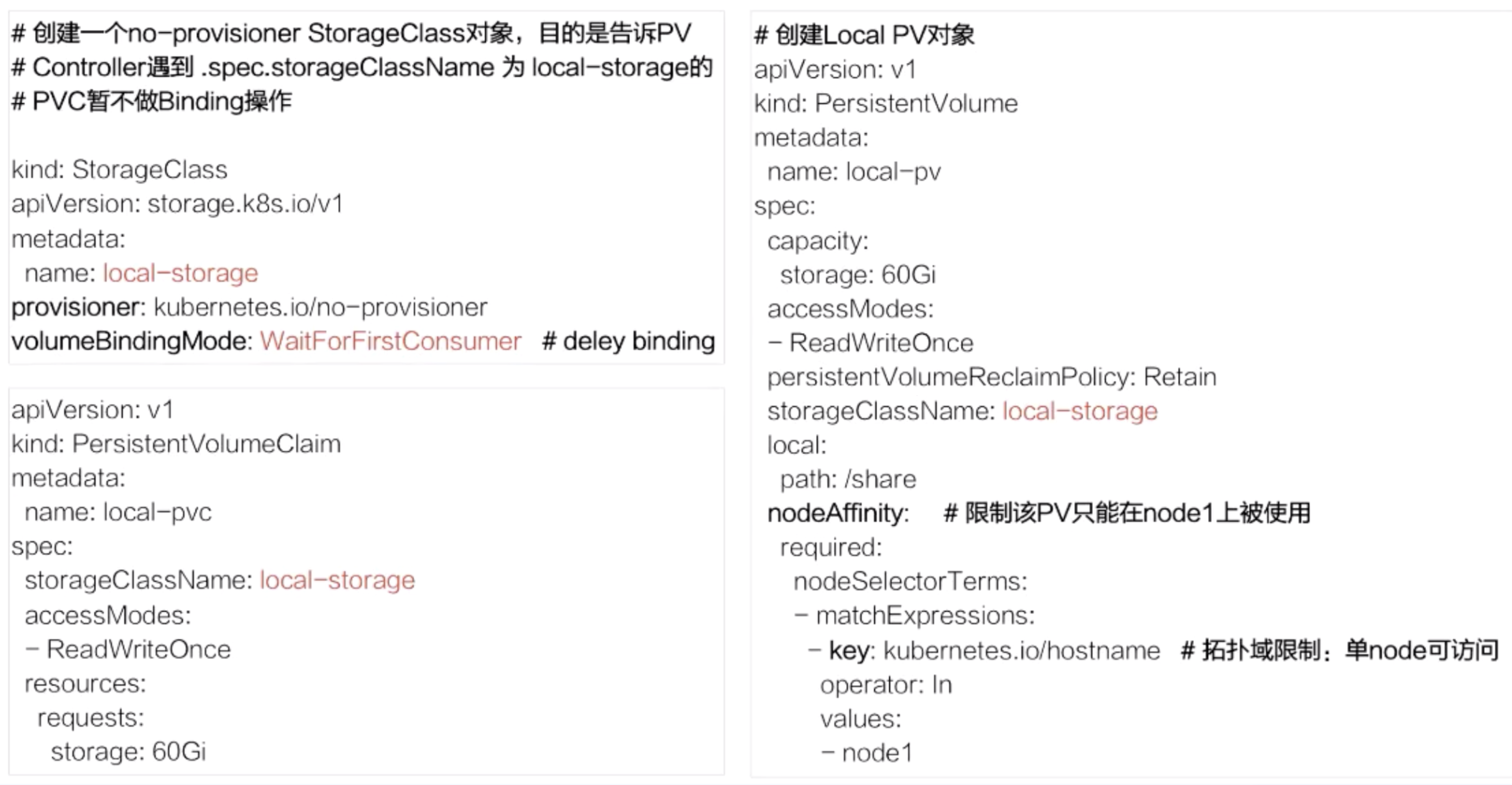
Task: Click the 'path: /share' line
Action: click(848, 480)
